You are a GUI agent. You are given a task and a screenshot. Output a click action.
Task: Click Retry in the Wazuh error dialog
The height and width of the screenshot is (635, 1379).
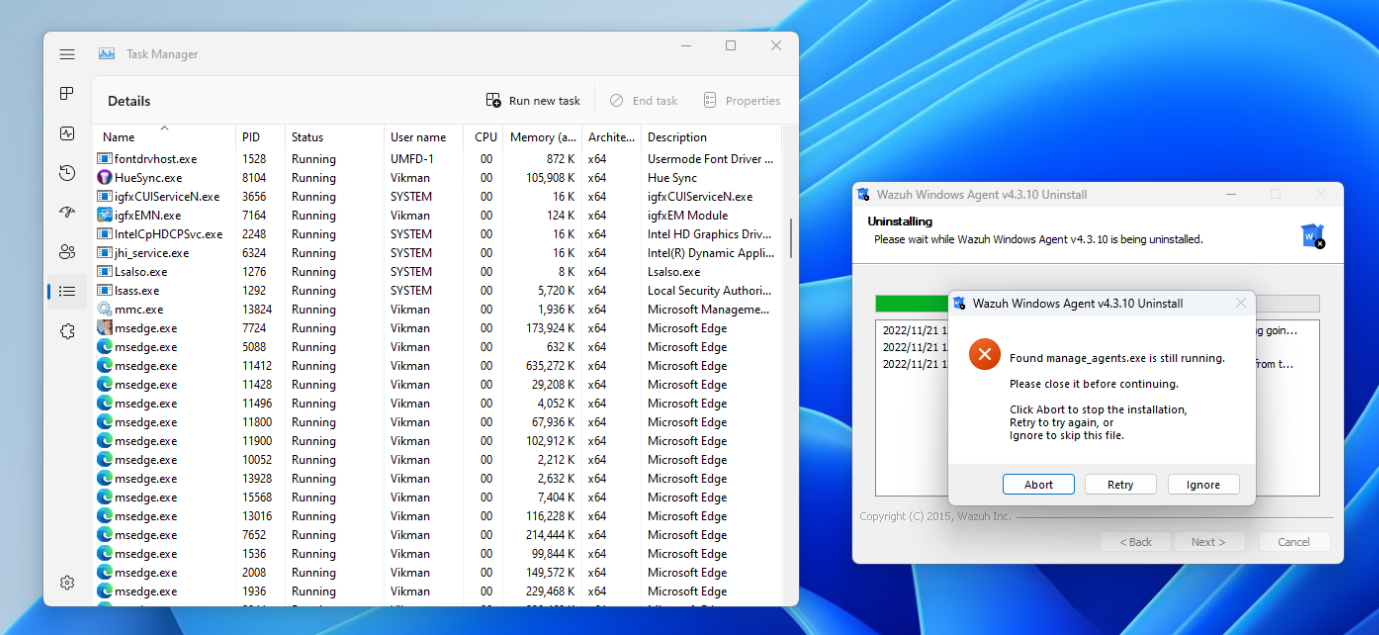point(1120,484)
